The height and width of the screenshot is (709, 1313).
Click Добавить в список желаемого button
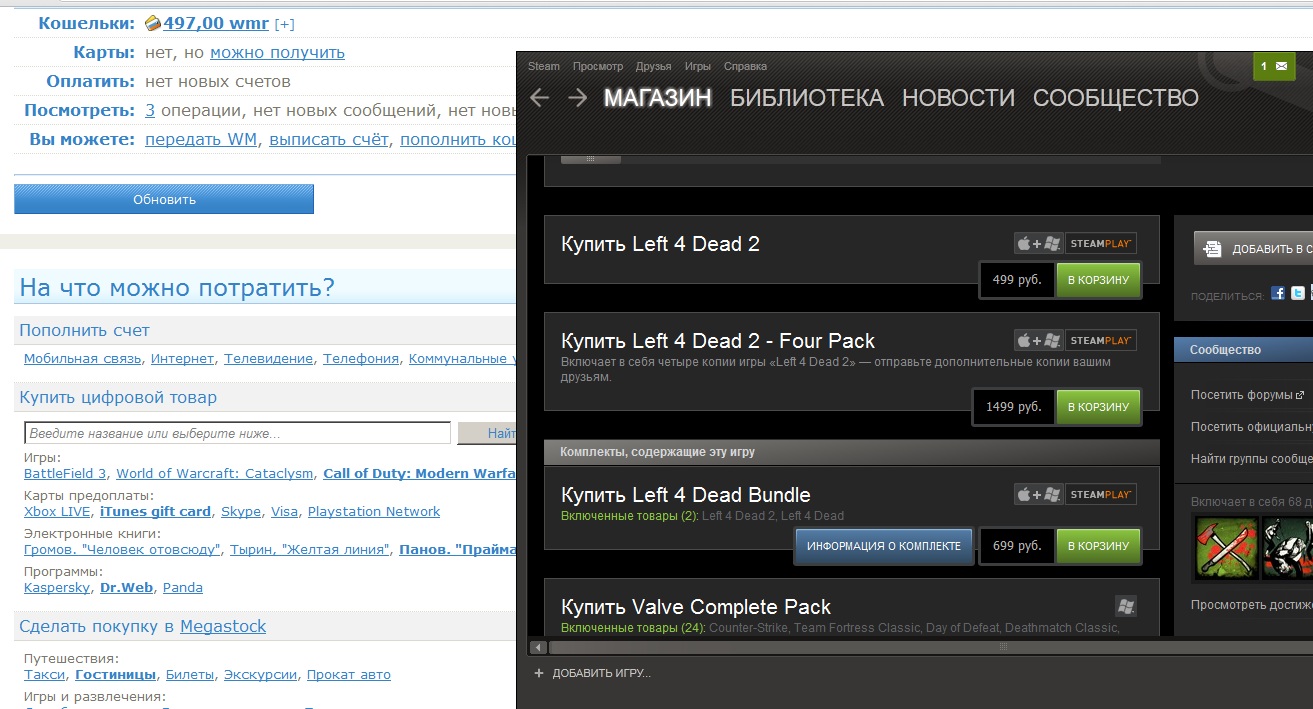(x=1254, y=249)
